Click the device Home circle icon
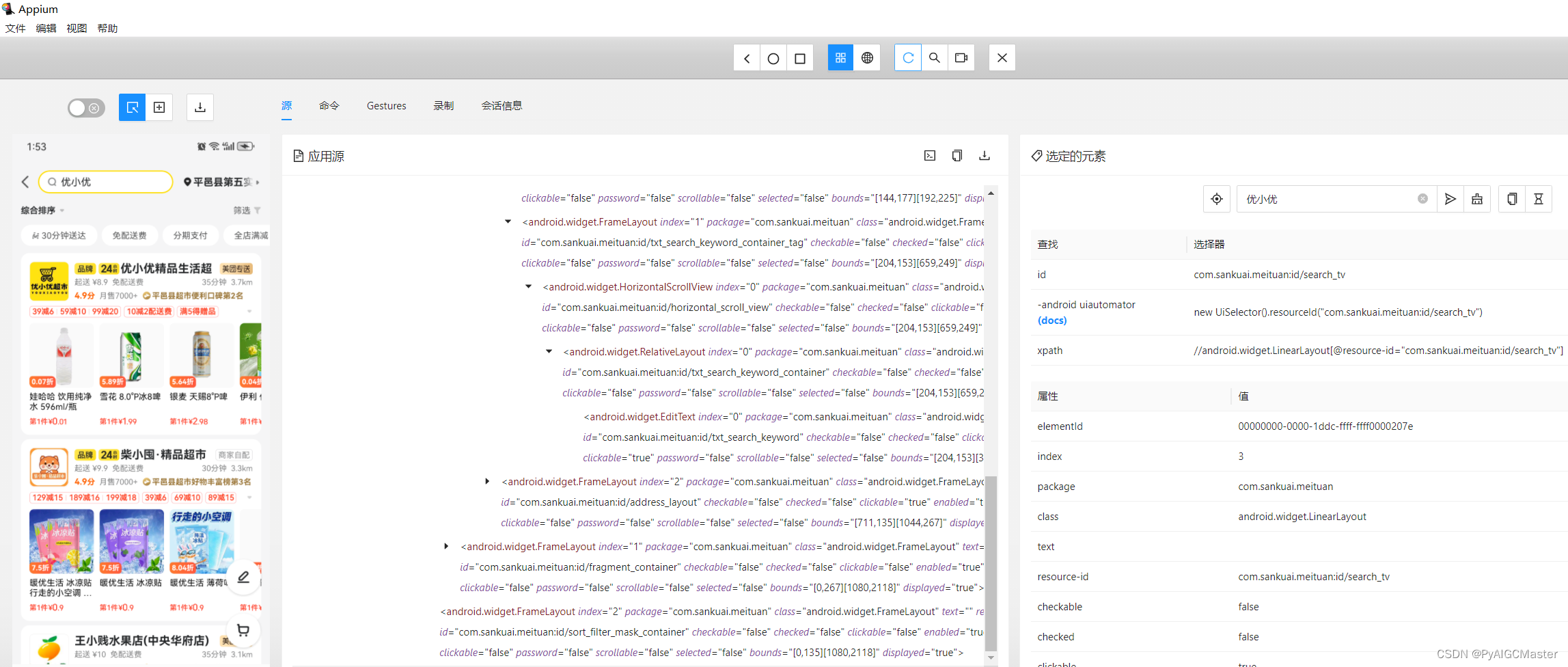 773,58
